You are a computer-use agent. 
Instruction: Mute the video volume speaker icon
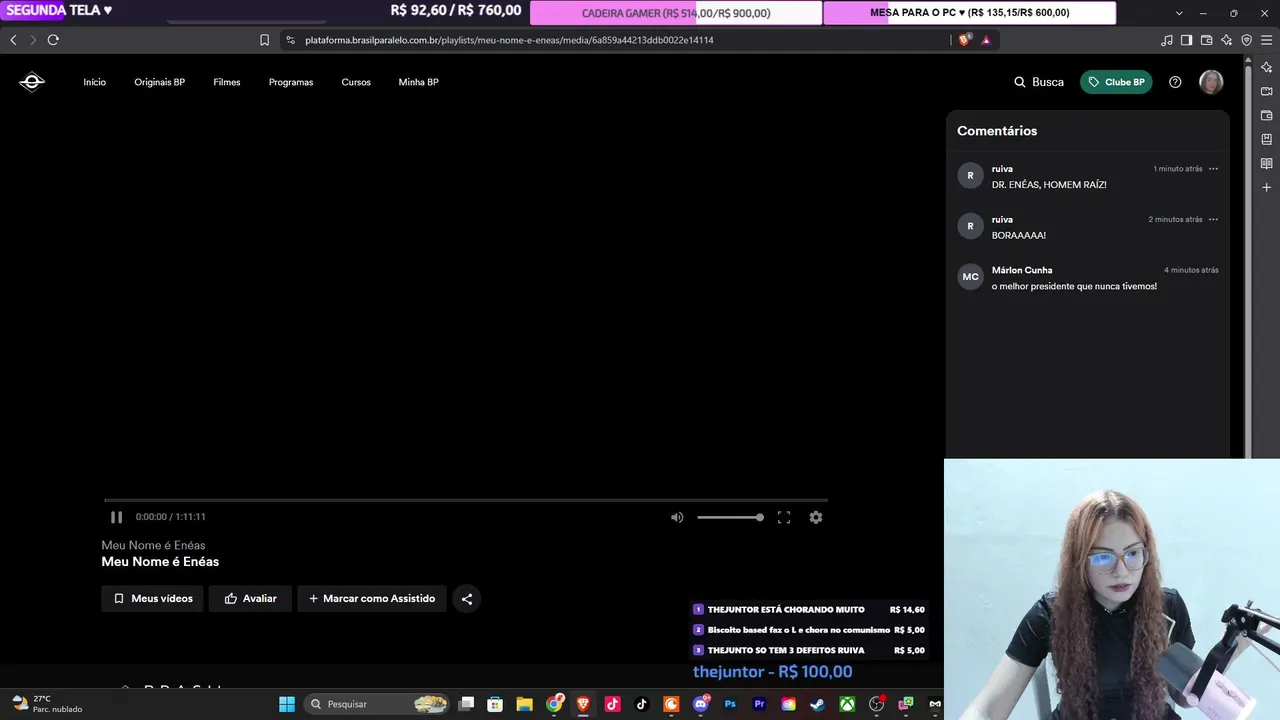click(x=677, y=517)
